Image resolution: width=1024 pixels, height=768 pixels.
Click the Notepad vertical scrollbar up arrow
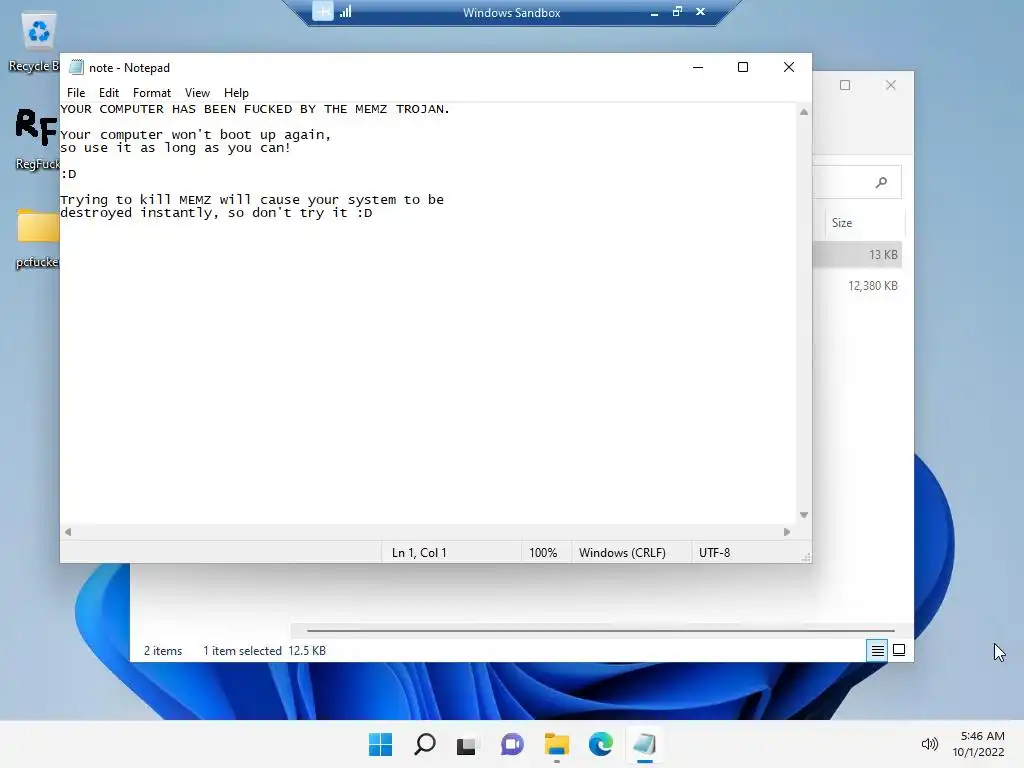point(804,112)
